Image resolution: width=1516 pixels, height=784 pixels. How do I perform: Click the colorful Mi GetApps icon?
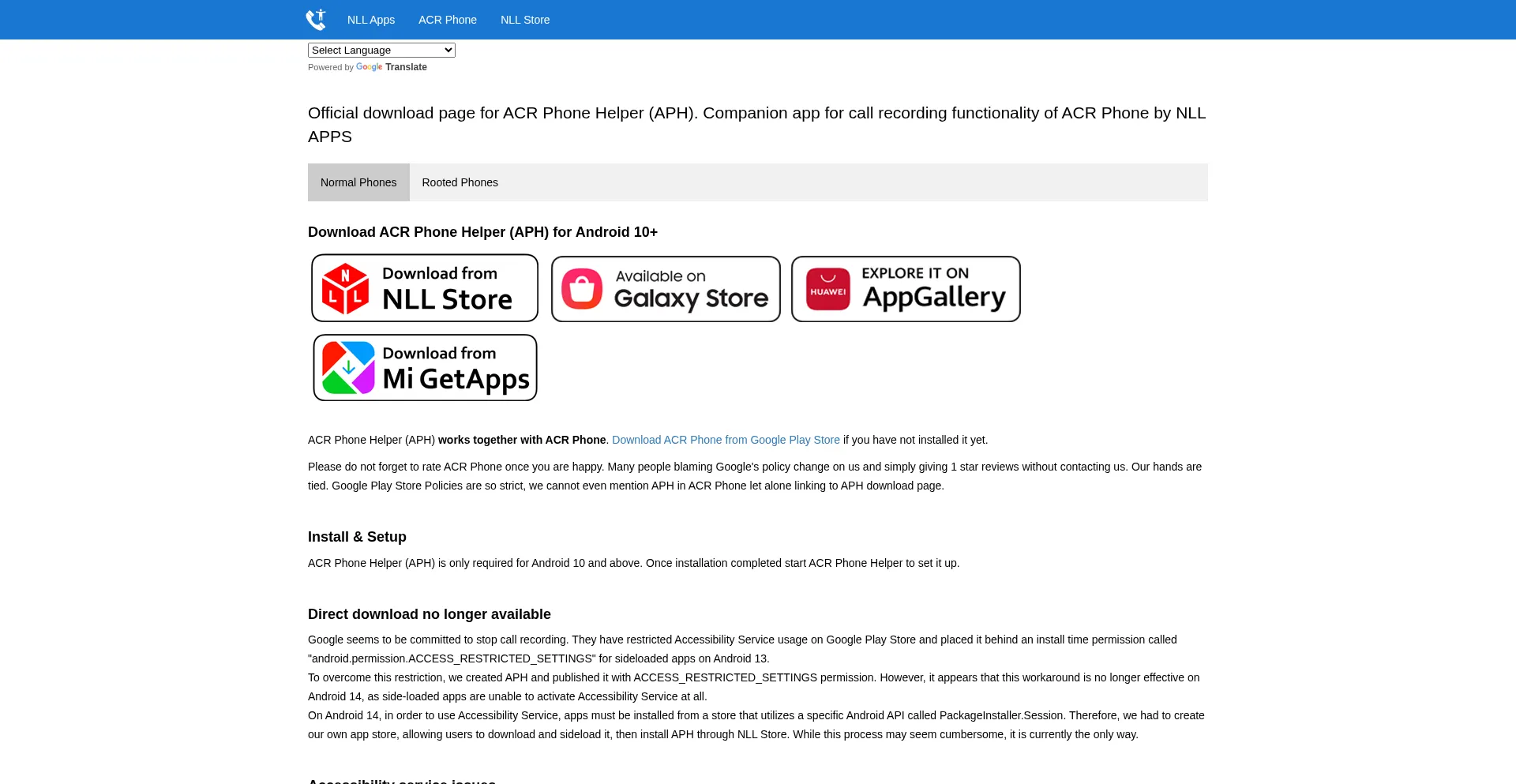348,368
